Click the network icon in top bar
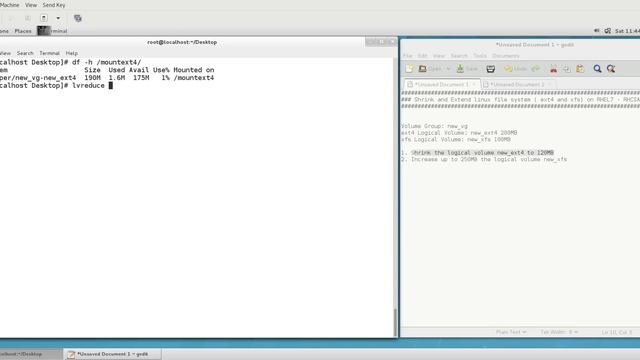The image size is (640, 360). point(608,31)
